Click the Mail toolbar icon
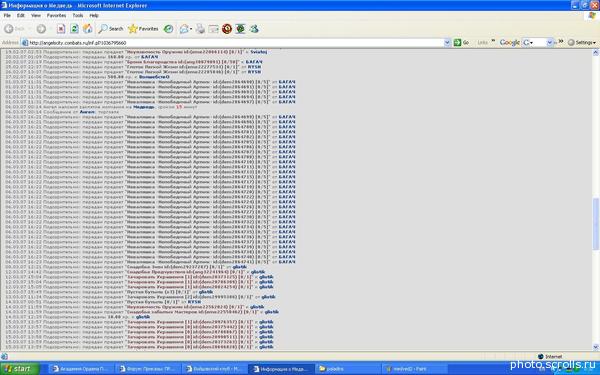This screenshot has height=375, width=600. 184,29
